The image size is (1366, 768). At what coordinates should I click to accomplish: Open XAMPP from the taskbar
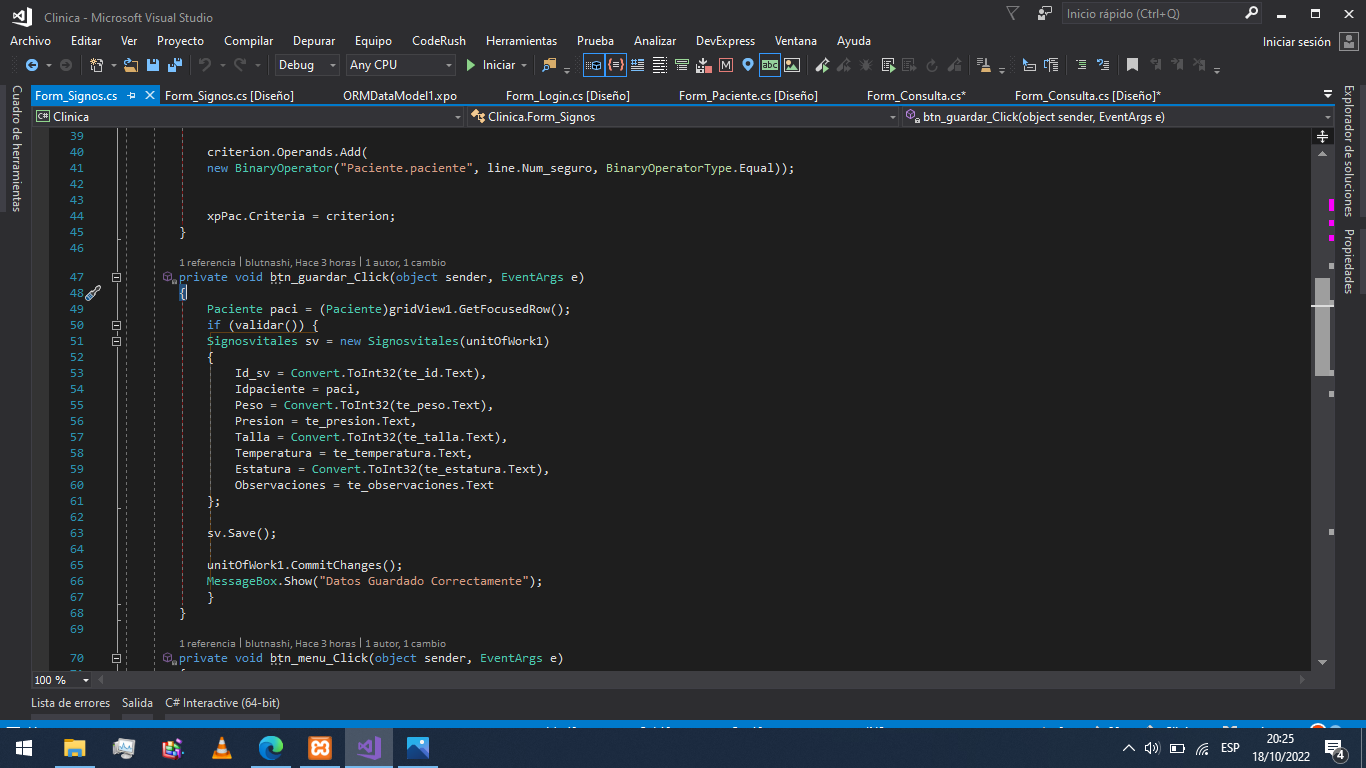(320, 747)
